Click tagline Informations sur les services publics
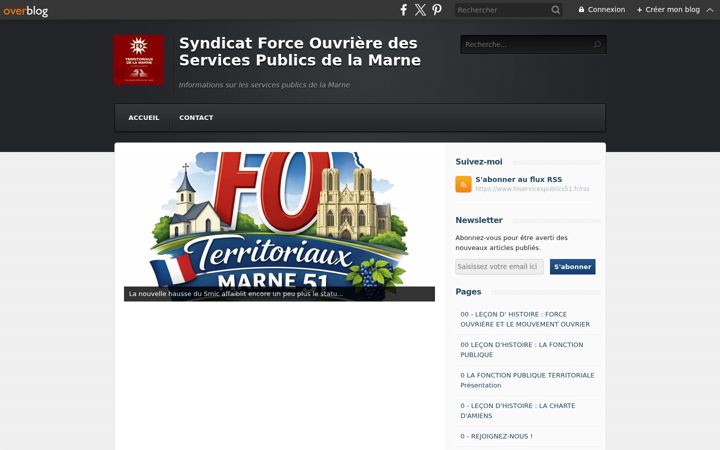 pos(264,85)
